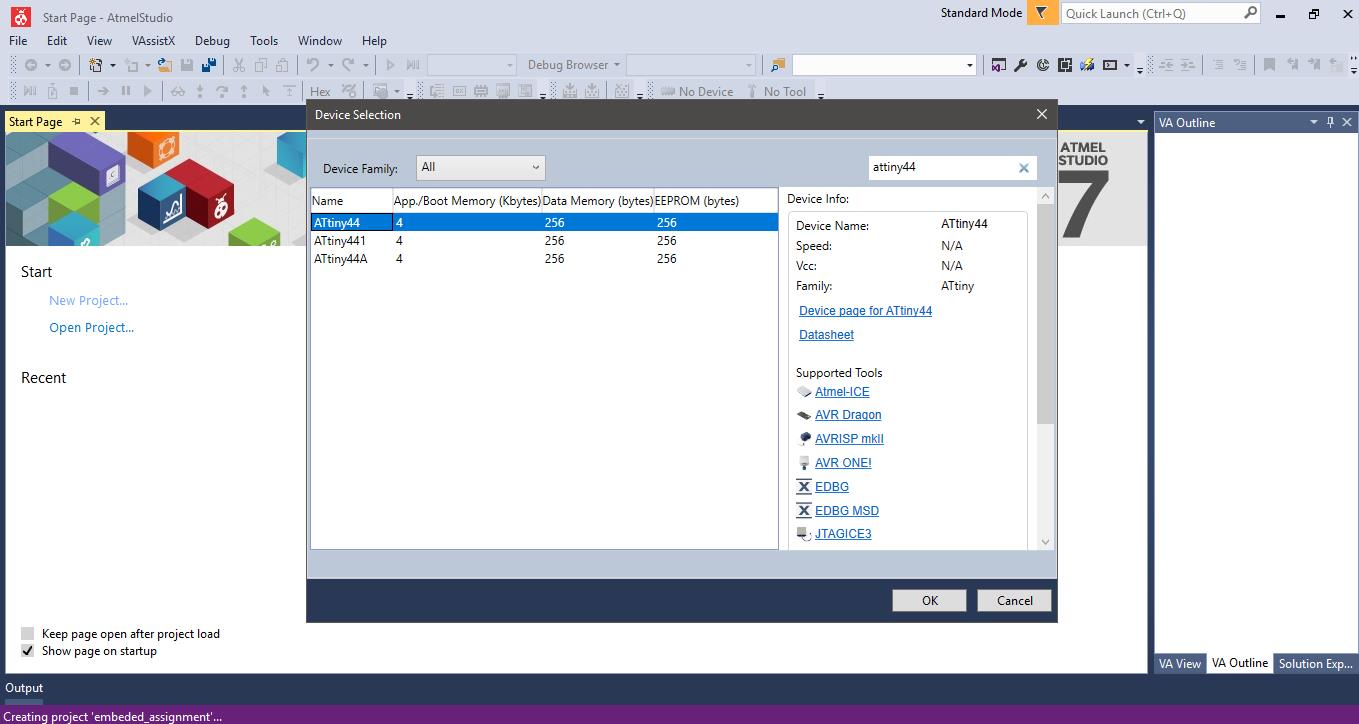Open the Device Family dropdown
Image resolution: width=1359 pixels, height=724 pixels.
pyautogui.click(x=481, y=168)
